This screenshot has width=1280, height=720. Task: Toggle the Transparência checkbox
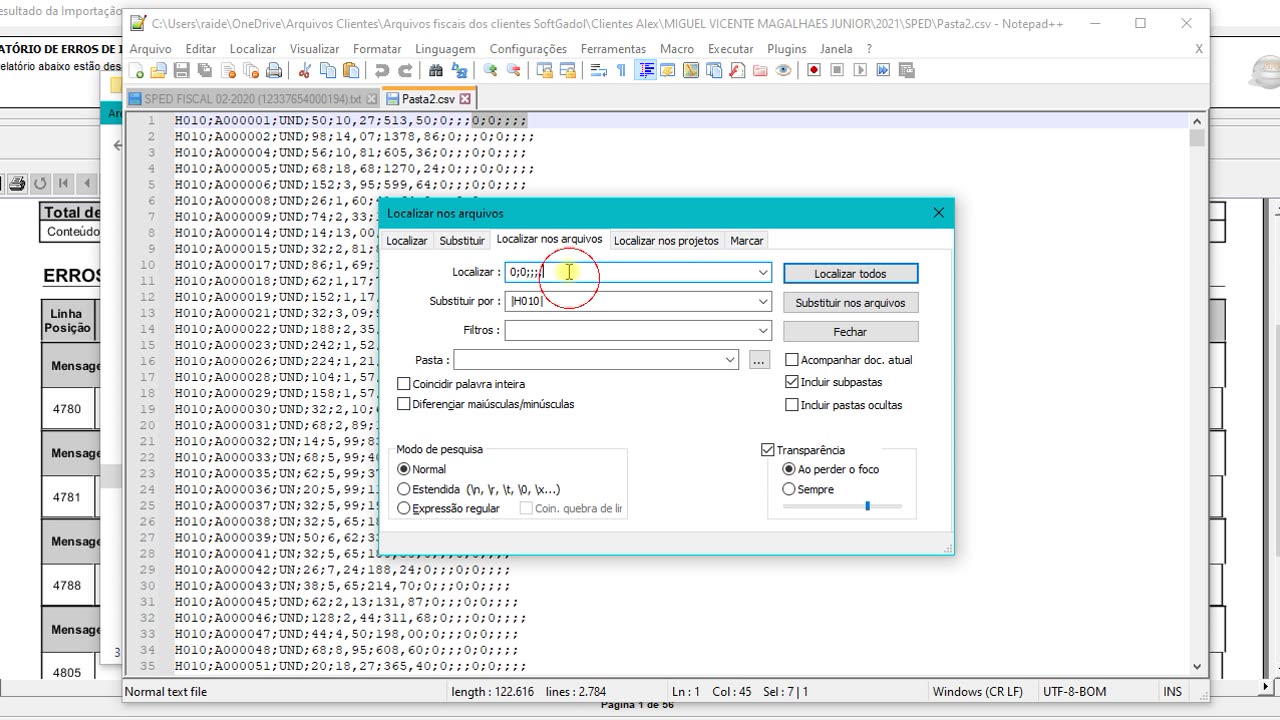pyautogui.click(x=768, y=450)
